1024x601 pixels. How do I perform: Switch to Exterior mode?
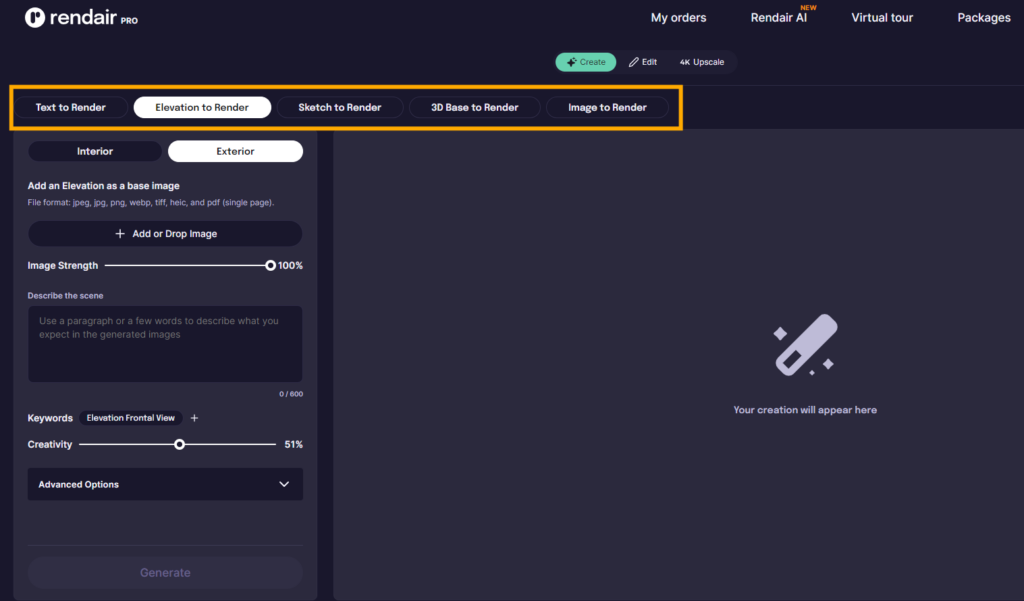point(235,151)
